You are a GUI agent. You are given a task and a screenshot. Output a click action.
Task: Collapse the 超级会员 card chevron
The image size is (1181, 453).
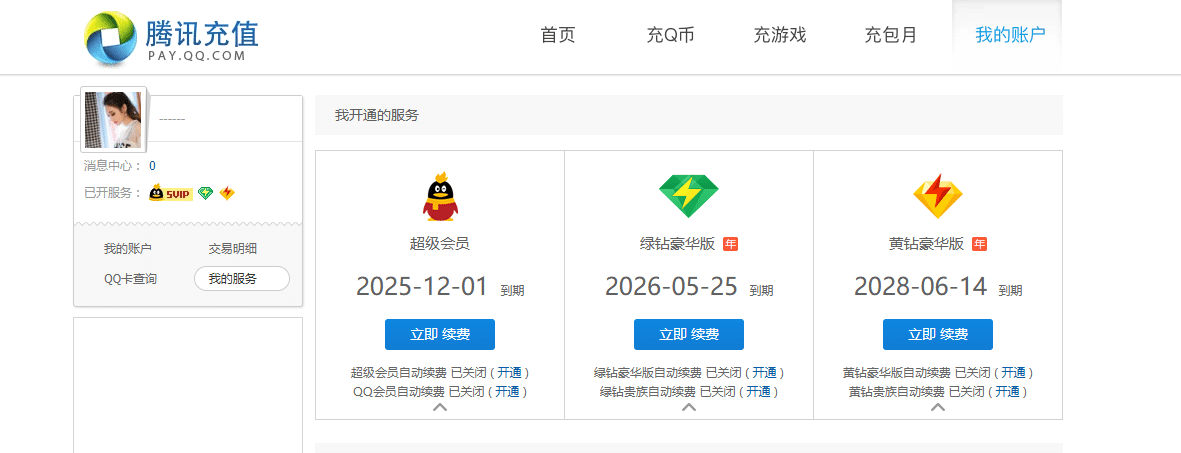click(x=440, y=407)
